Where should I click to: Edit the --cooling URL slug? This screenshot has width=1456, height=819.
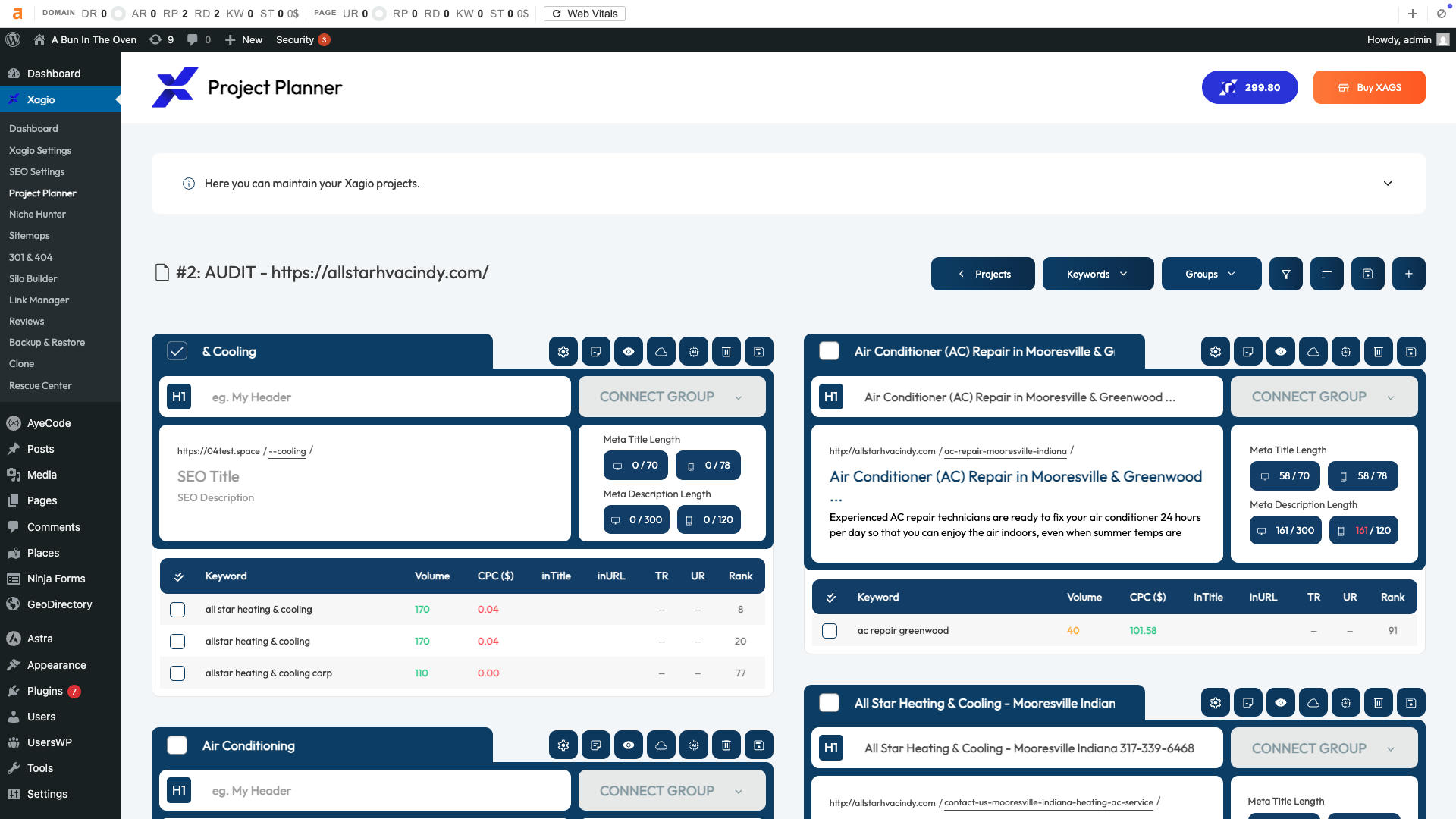287,451
